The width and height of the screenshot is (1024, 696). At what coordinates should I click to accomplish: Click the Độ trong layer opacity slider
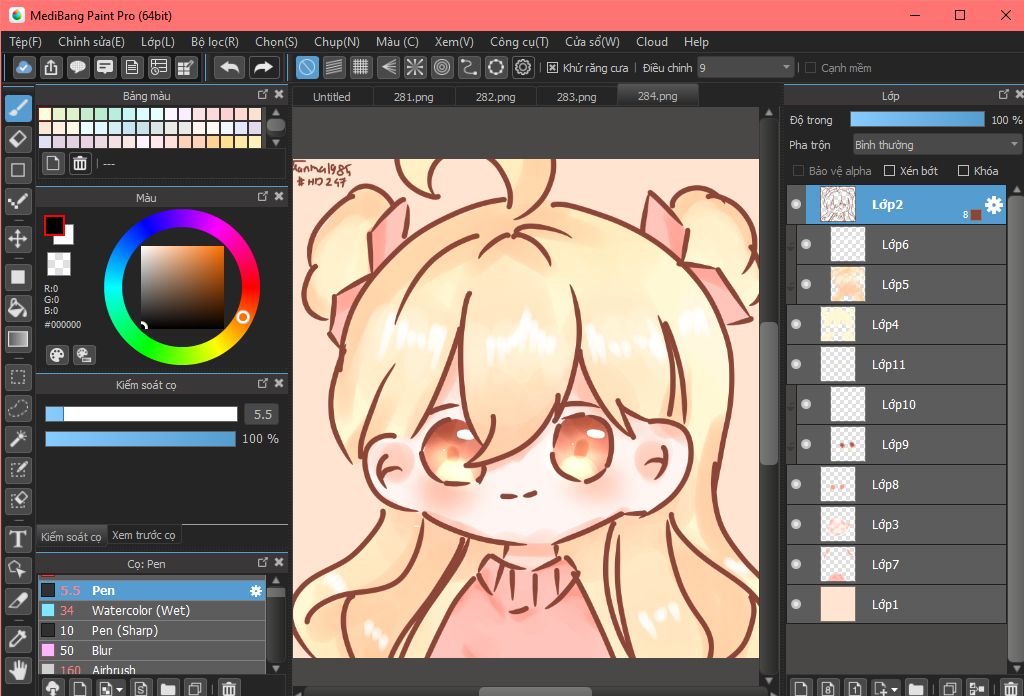[x=917, y=119]
